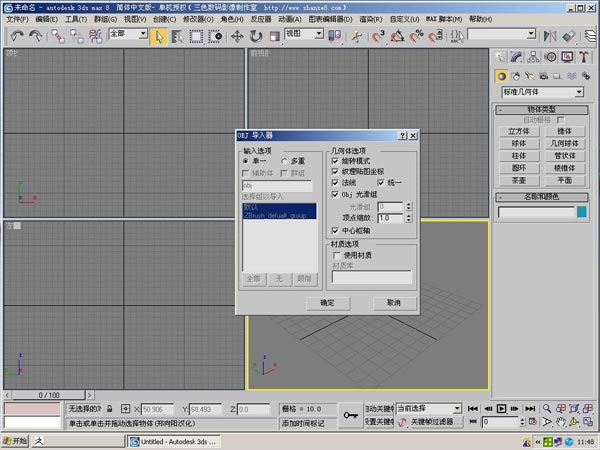
Task: Click the Align tool icon
Action: (x=569, y=37)
